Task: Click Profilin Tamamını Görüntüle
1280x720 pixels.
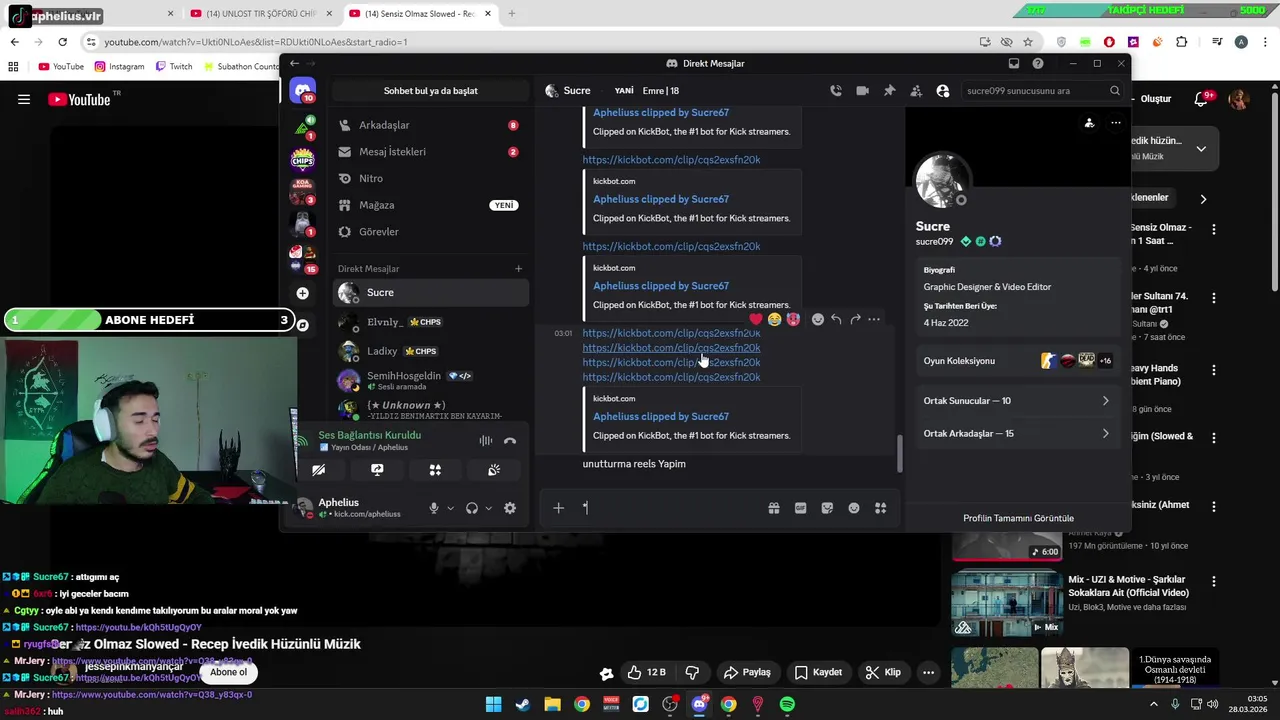Action: (x=1018, y=518)
